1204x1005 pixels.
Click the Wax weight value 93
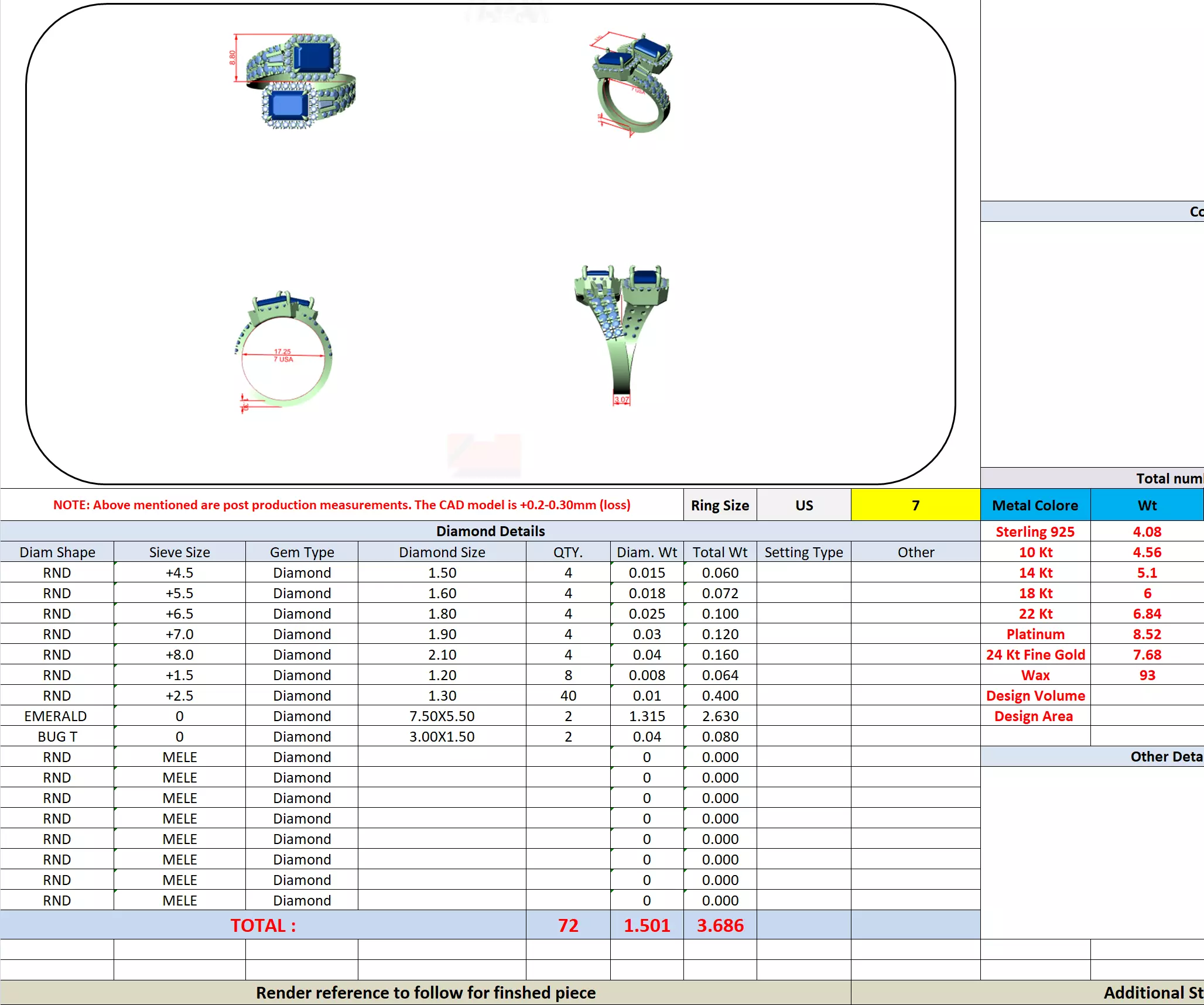[x=1147, y=675]
